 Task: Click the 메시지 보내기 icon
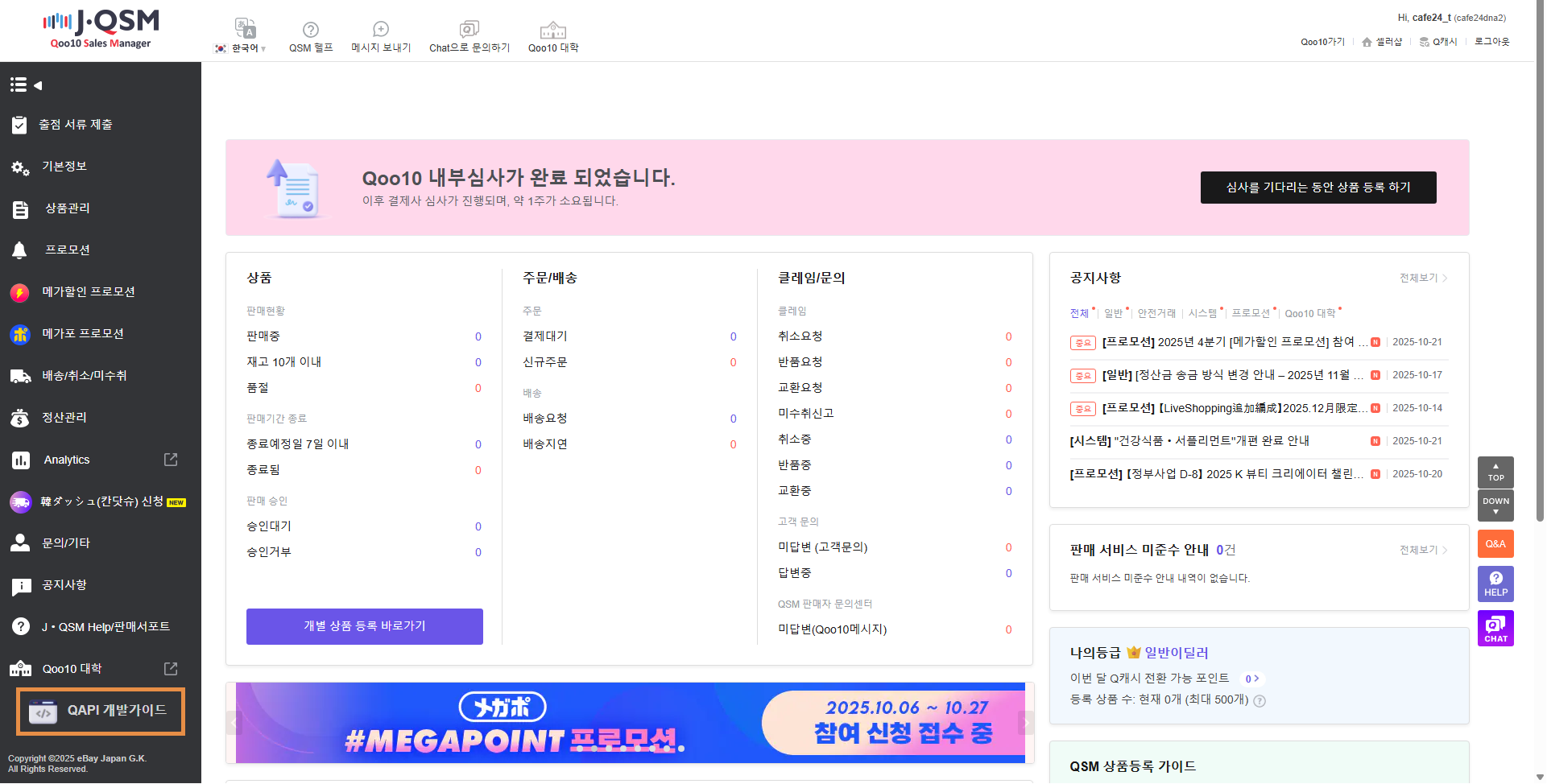(x=381, y=30)
